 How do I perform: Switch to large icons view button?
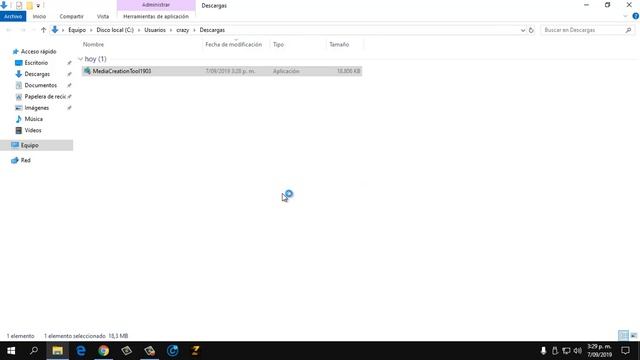[634, 336]
